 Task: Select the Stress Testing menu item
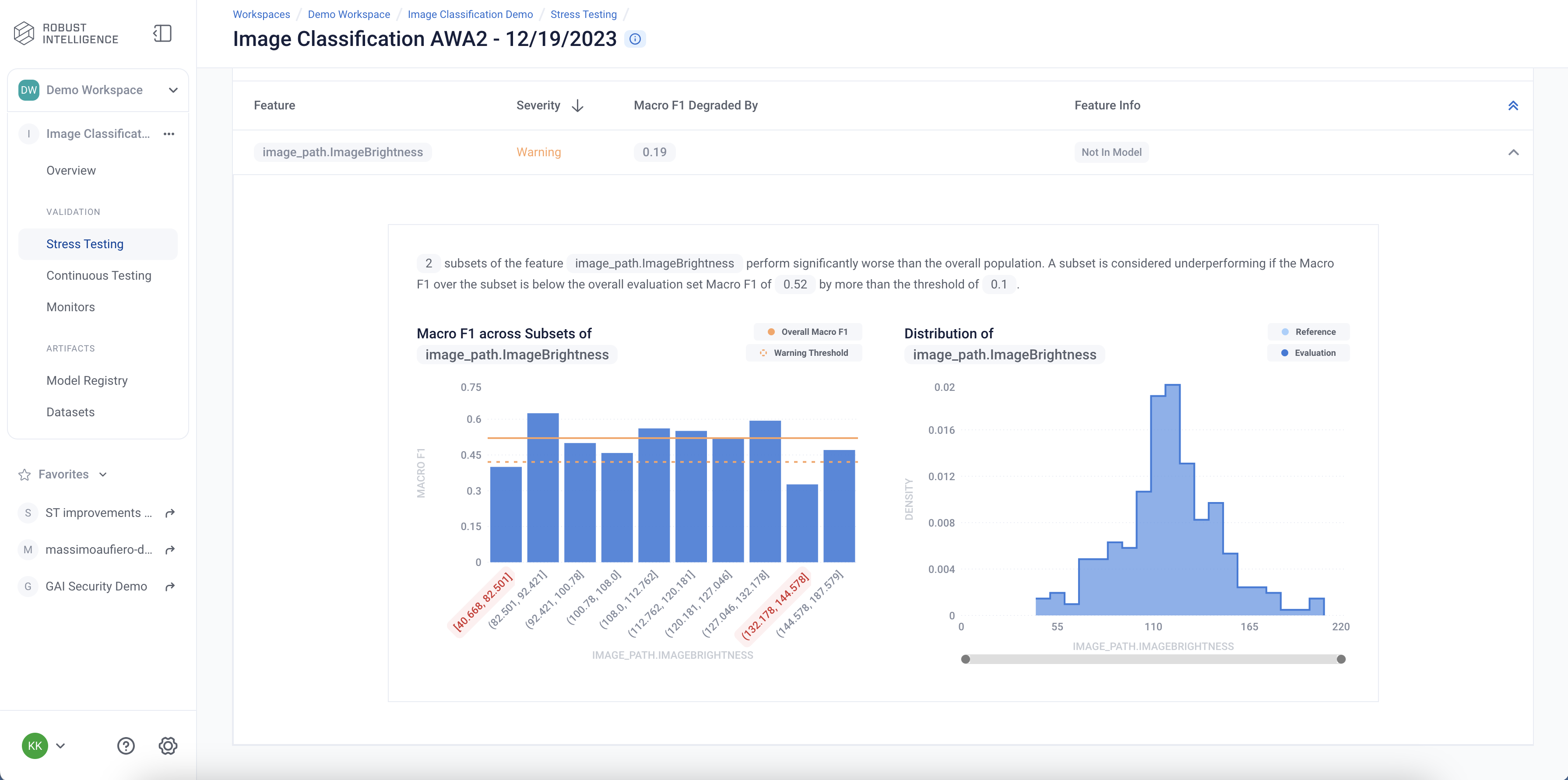tap(84, 243)
